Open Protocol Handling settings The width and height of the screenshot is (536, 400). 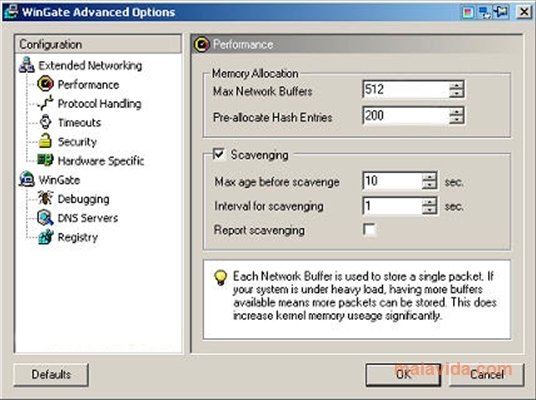point(99,104)
